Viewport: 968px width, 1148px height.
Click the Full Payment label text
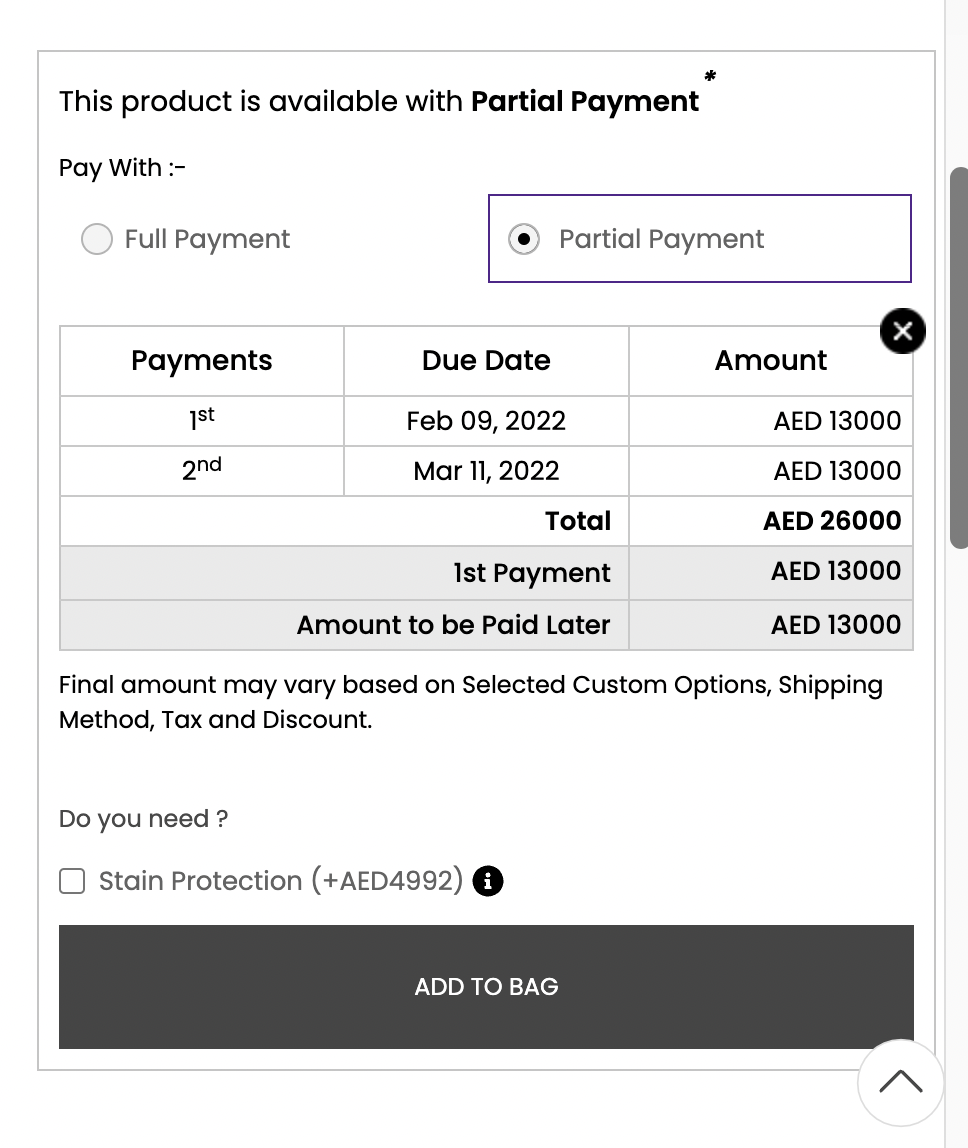pos(207,239)
